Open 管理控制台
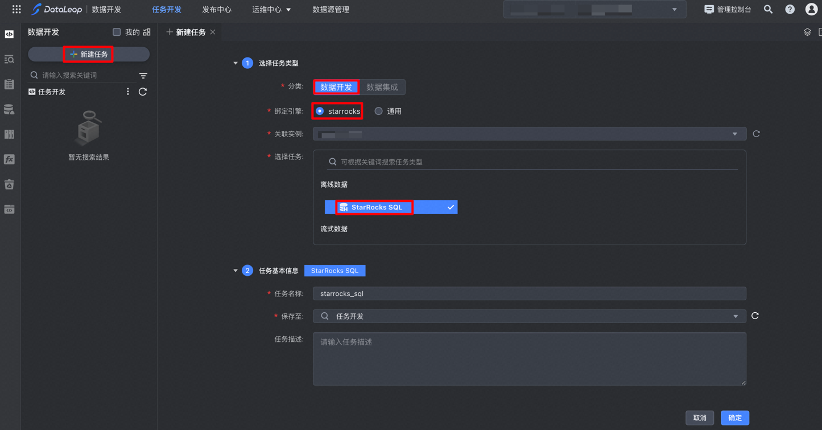The image size is (822, 430). 728,9
